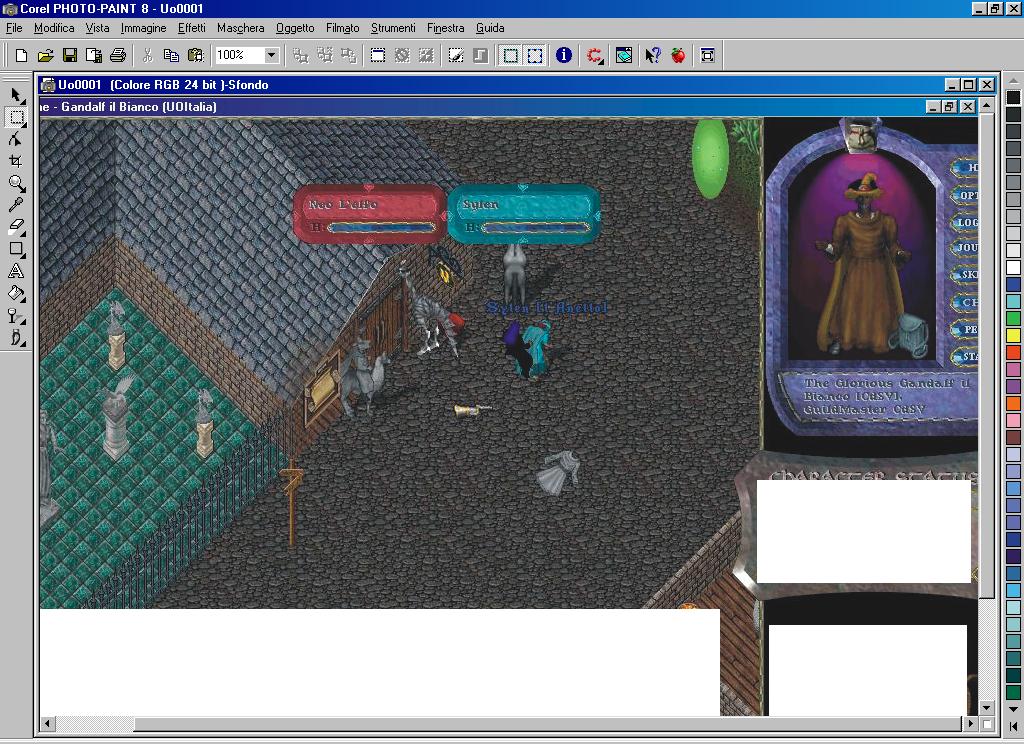This screenshot has height=744, width=1024.
Task: Pick the yellow swatch in the color palette
Action: pyautogui.click(x=1013, y=335)
